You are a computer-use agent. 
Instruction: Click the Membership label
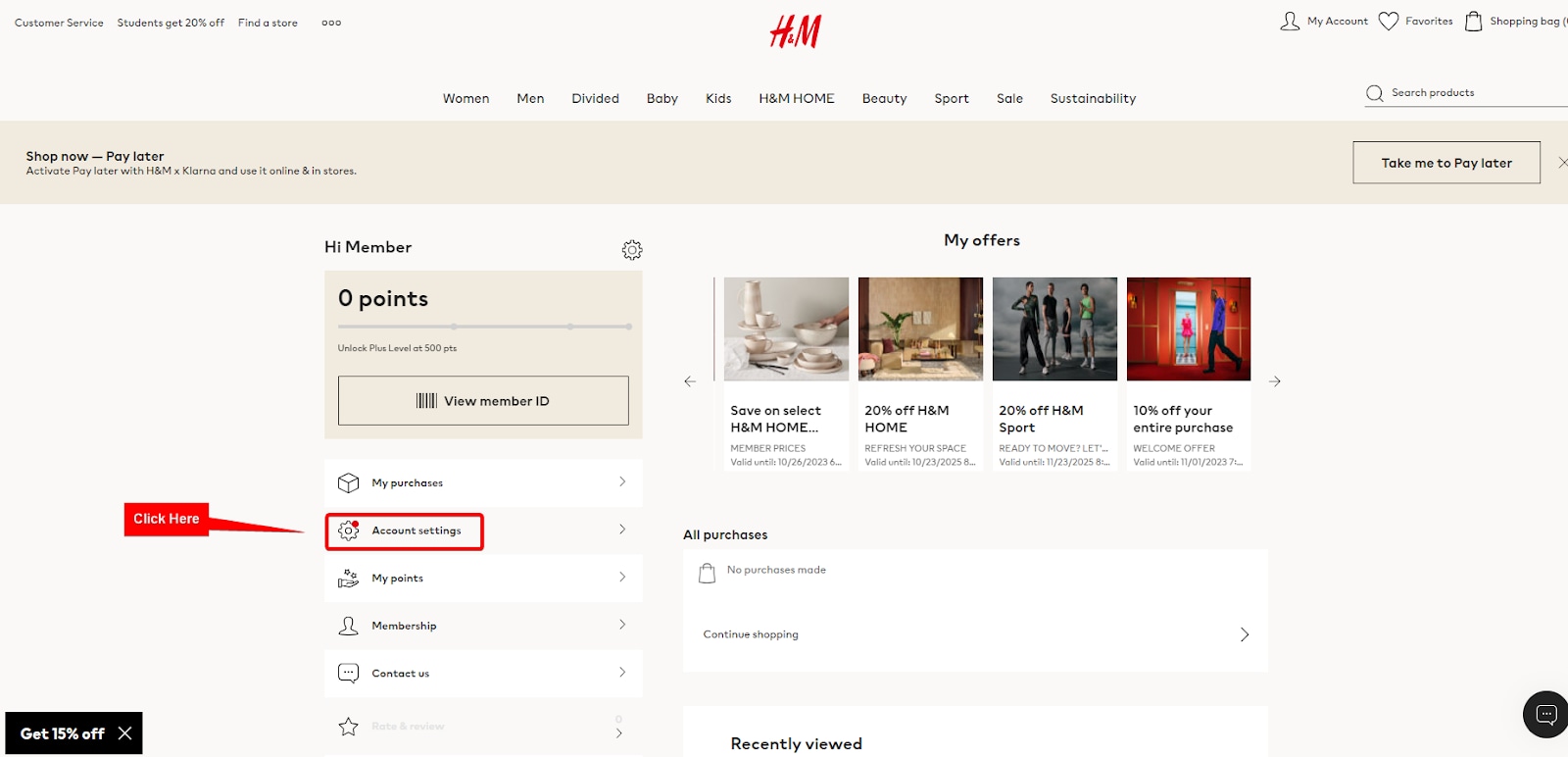pyautogui.click(x=404, y=626)
